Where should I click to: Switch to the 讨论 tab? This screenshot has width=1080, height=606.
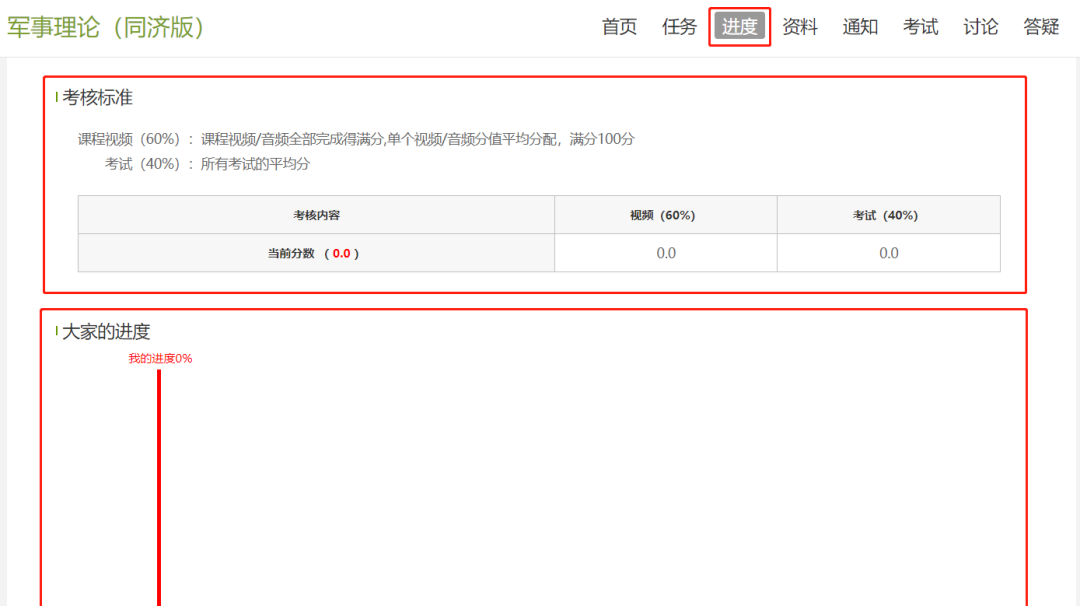pos(980,27)
